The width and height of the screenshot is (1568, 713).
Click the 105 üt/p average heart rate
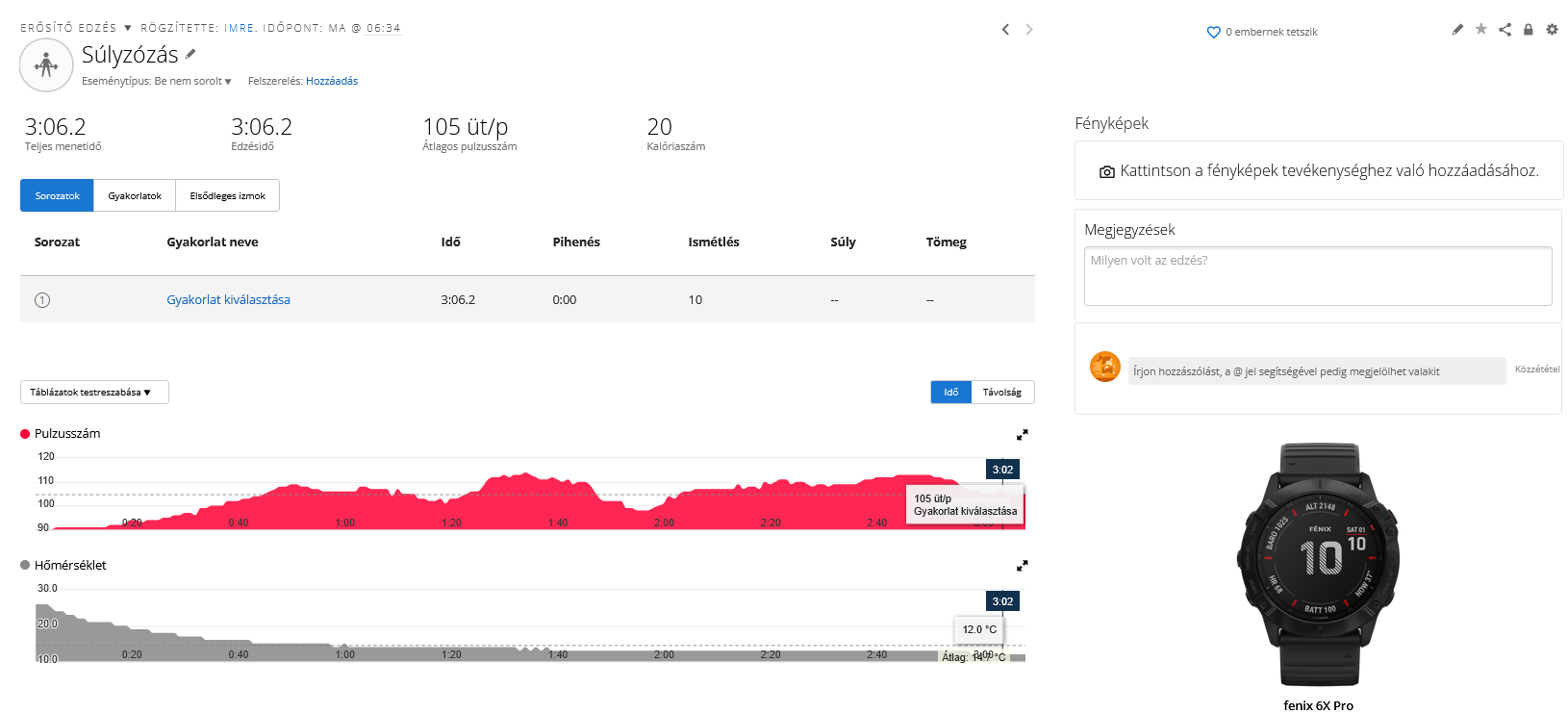(466, 127)
